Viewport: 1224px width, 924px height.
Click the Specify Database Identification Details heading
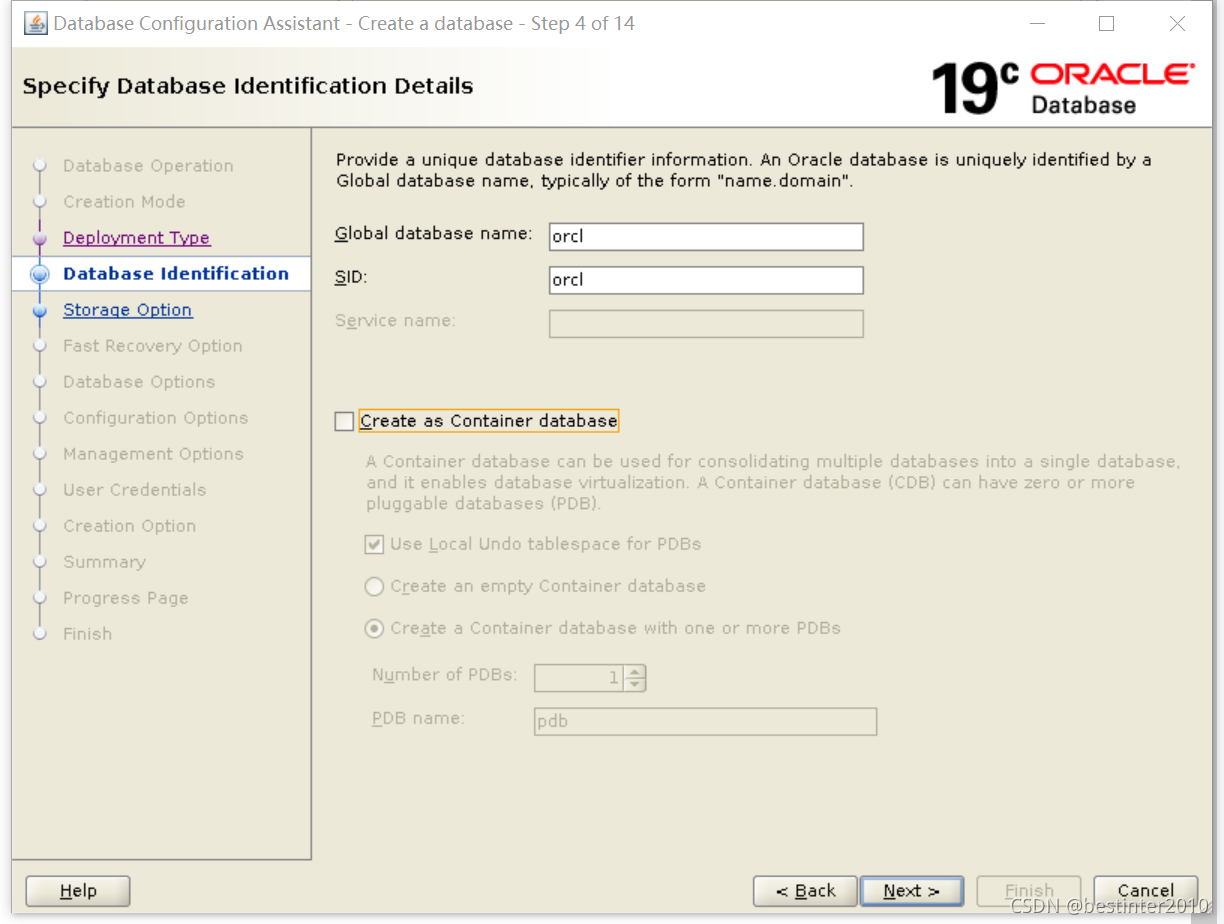tap(247, 87)
